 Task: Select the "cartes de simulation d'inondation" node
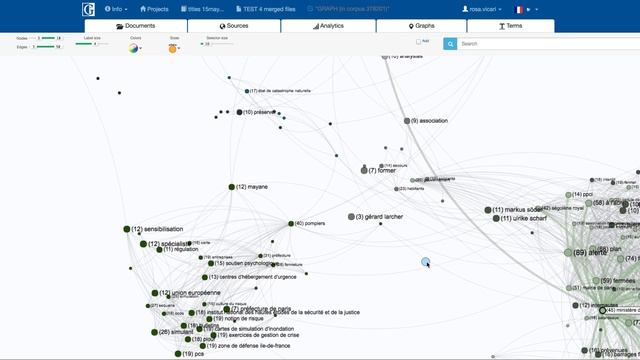[200, 329]
